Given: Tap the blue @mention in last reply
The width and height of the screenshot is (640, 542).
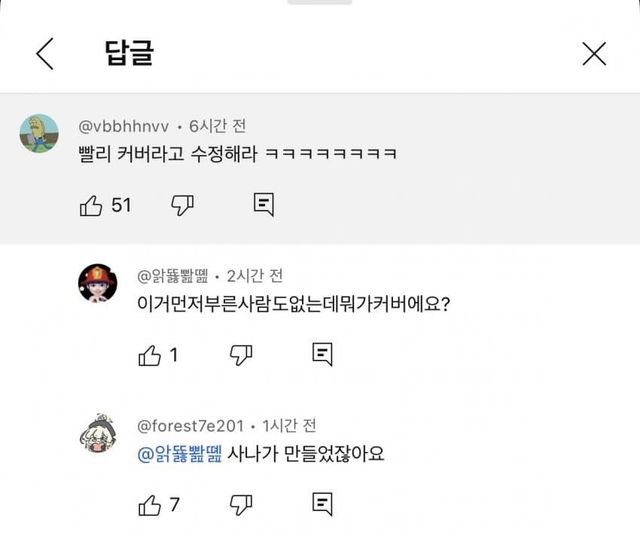Looking at the screenshot, I should point(180,453).
